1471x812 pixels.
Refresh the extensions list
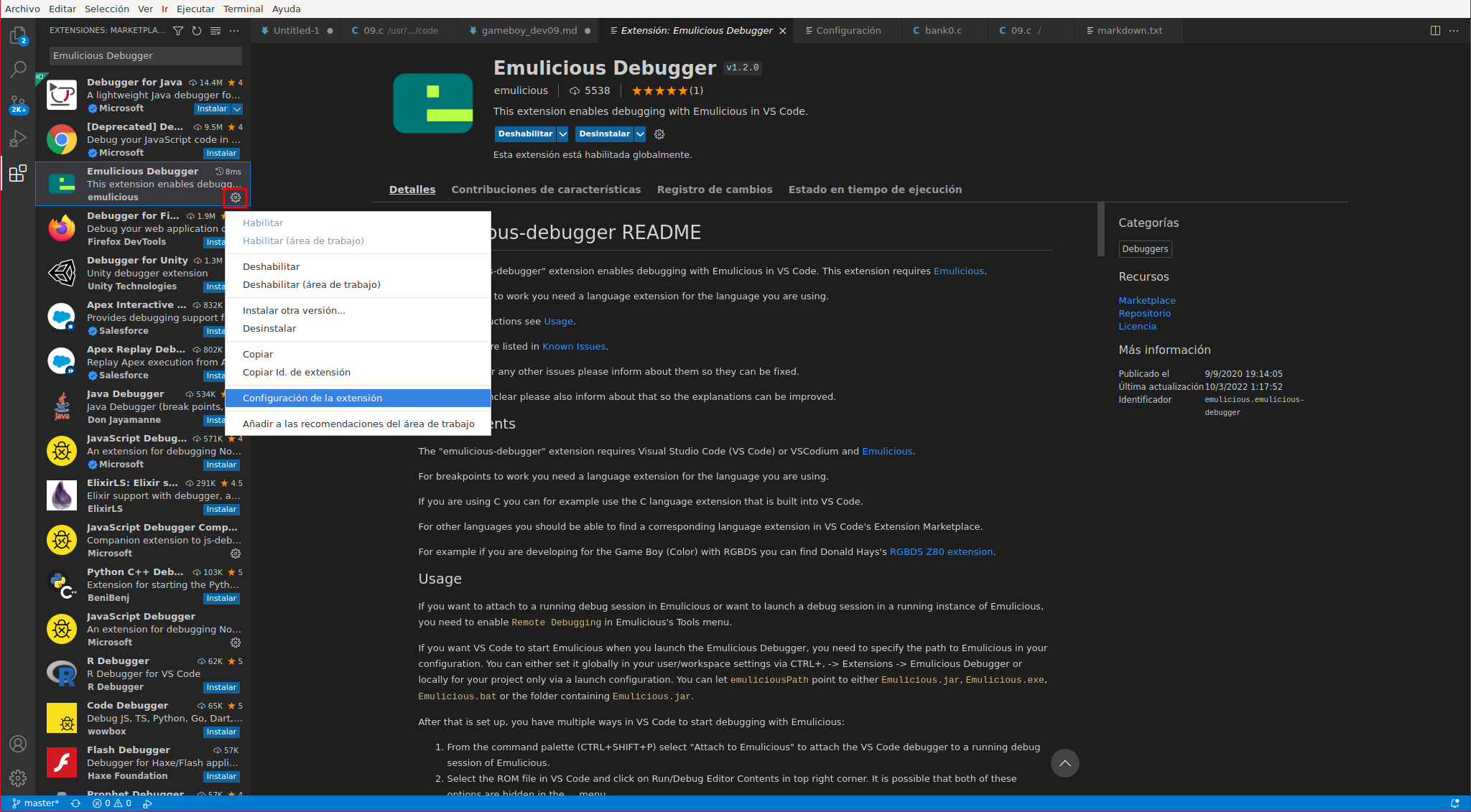pyautogui.click(x=197, y=31)
